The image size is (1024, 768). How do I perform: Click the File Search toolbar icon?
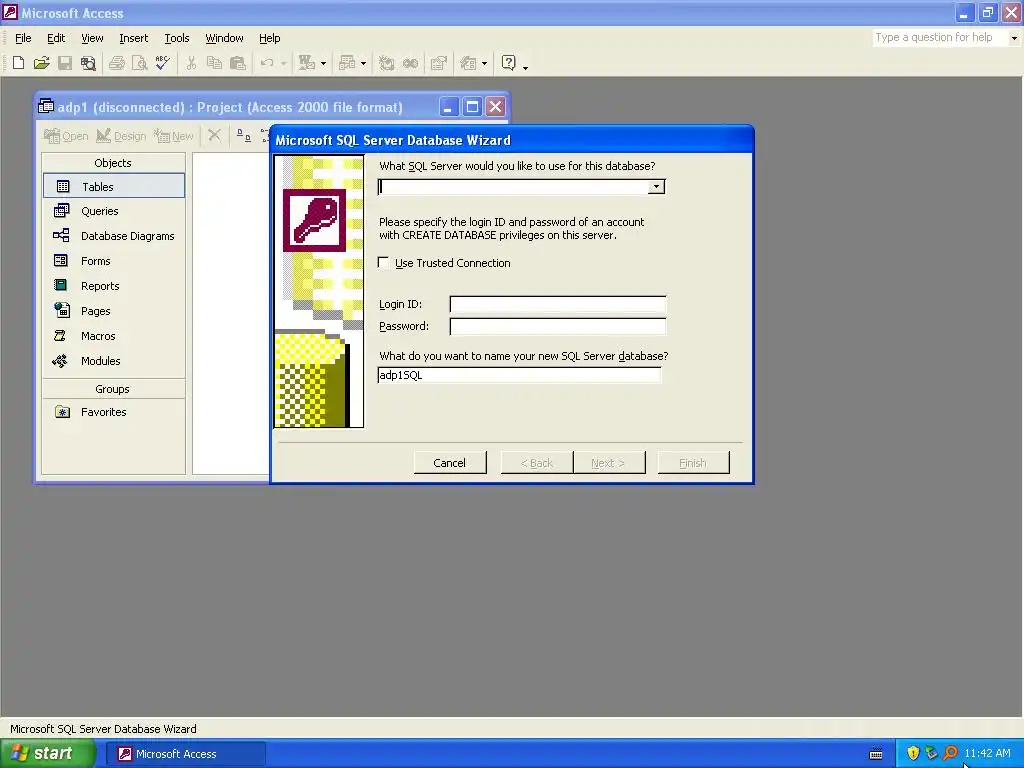point(88,63)
